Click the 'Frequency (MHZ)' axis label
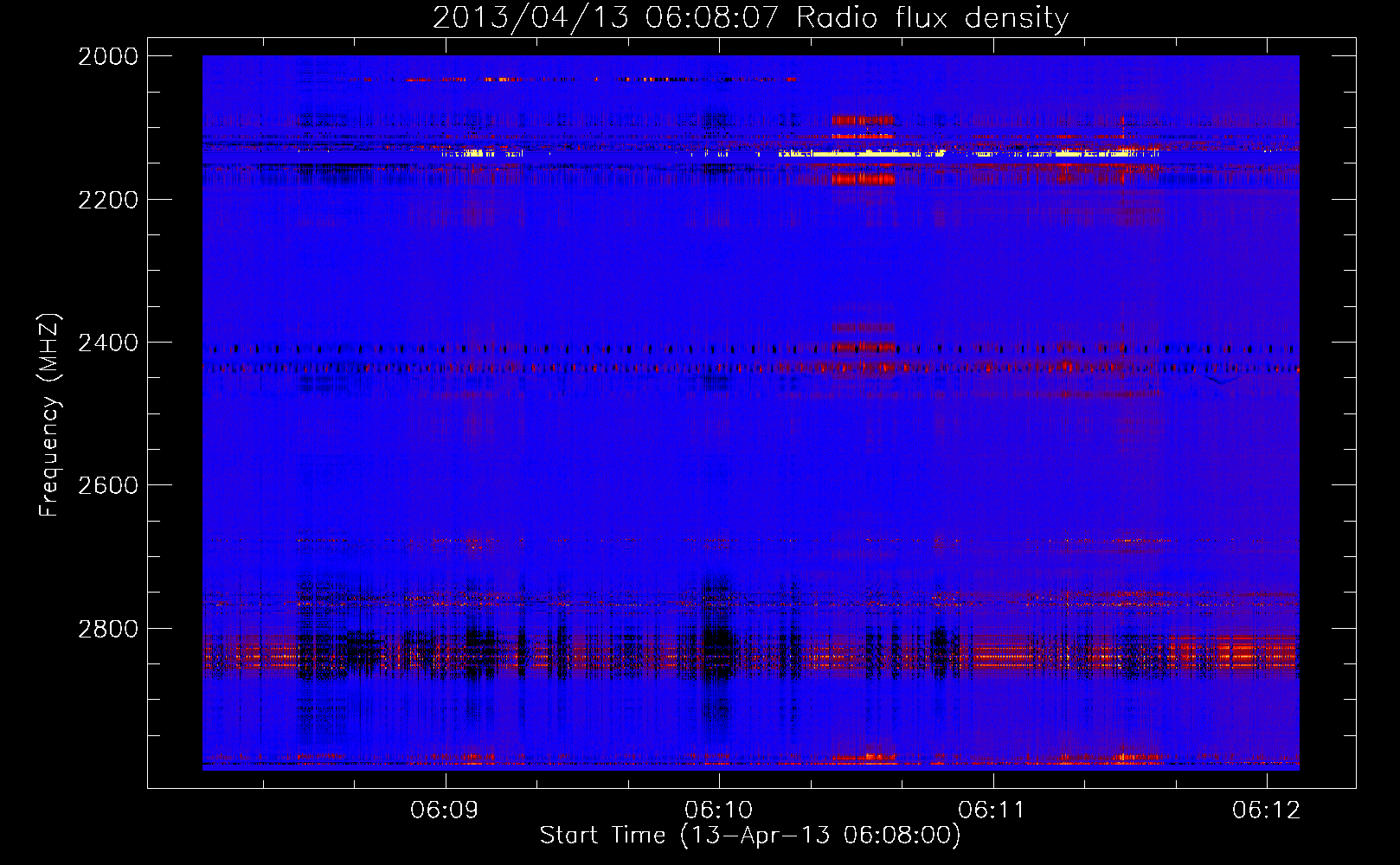 [x=49, y=415]
